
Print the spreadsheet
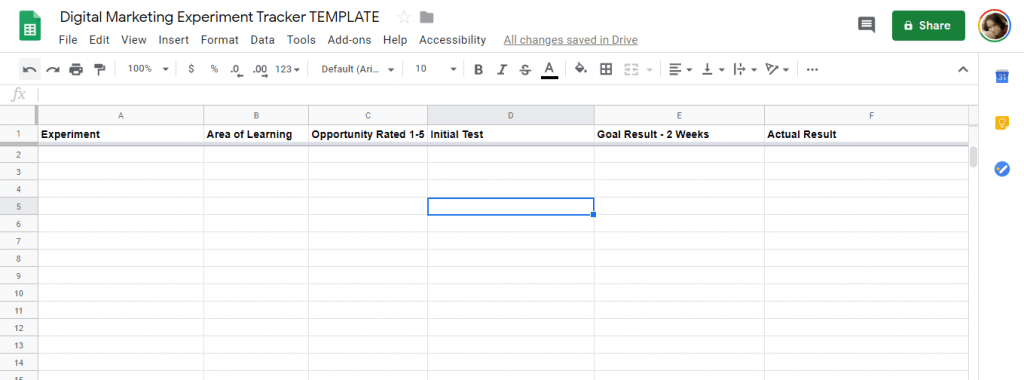(x=76, y=69)
